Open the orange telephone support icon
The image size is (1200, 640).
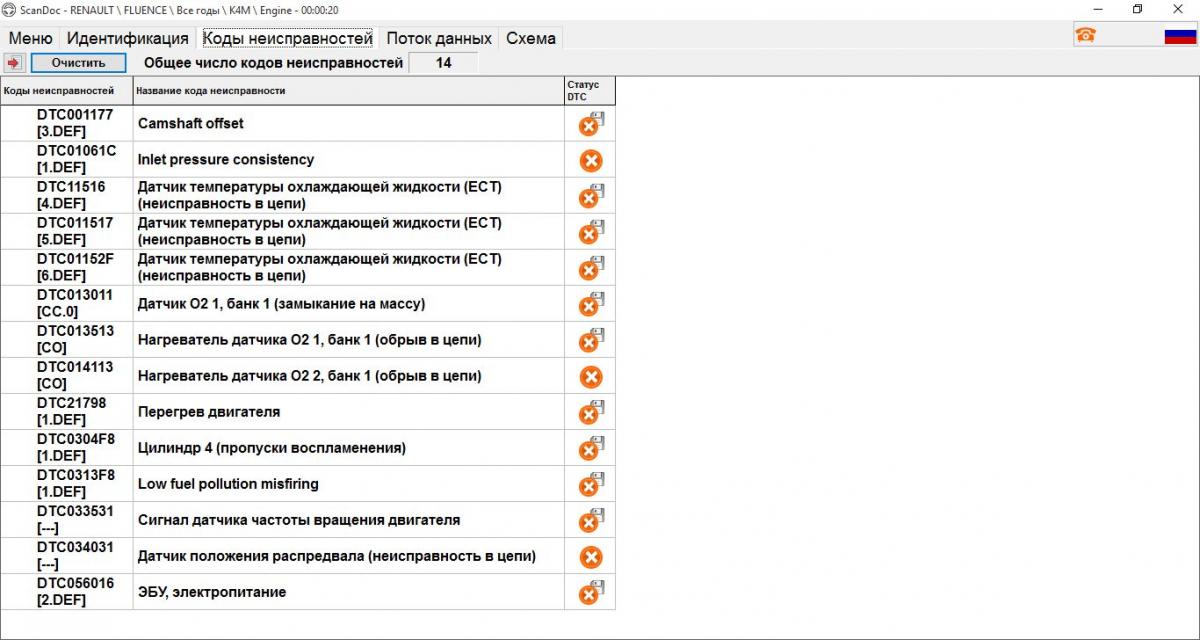pyautogui.click(x=1085, y=34)
